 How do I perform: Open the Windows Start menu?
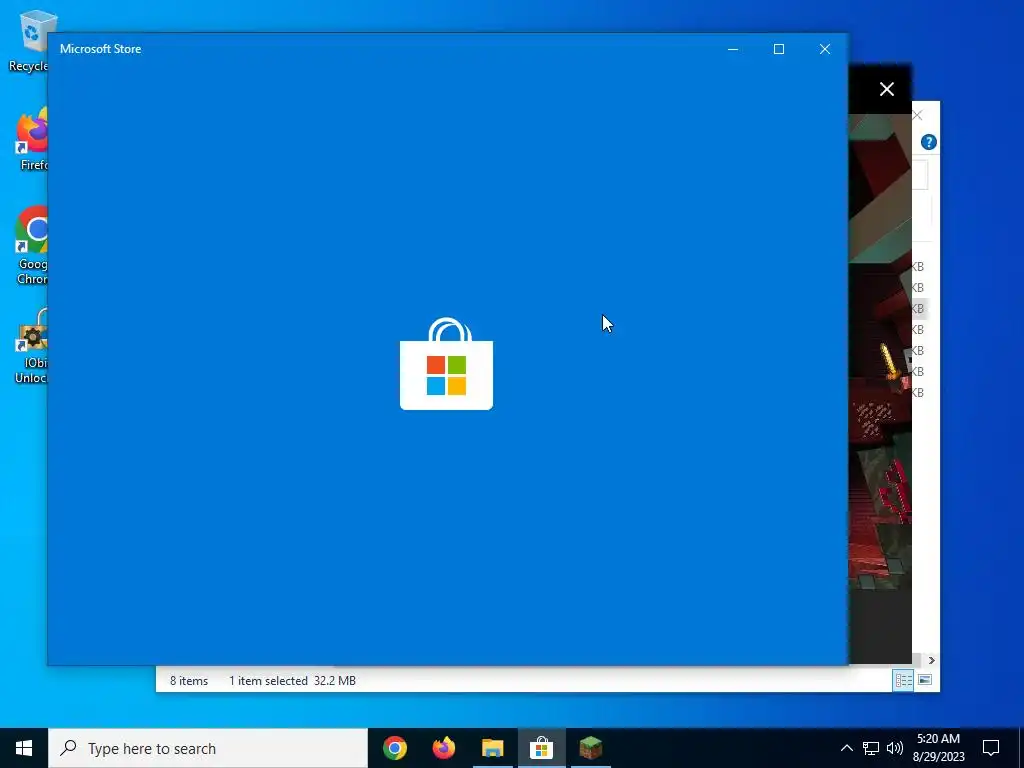tap(24, 748)
